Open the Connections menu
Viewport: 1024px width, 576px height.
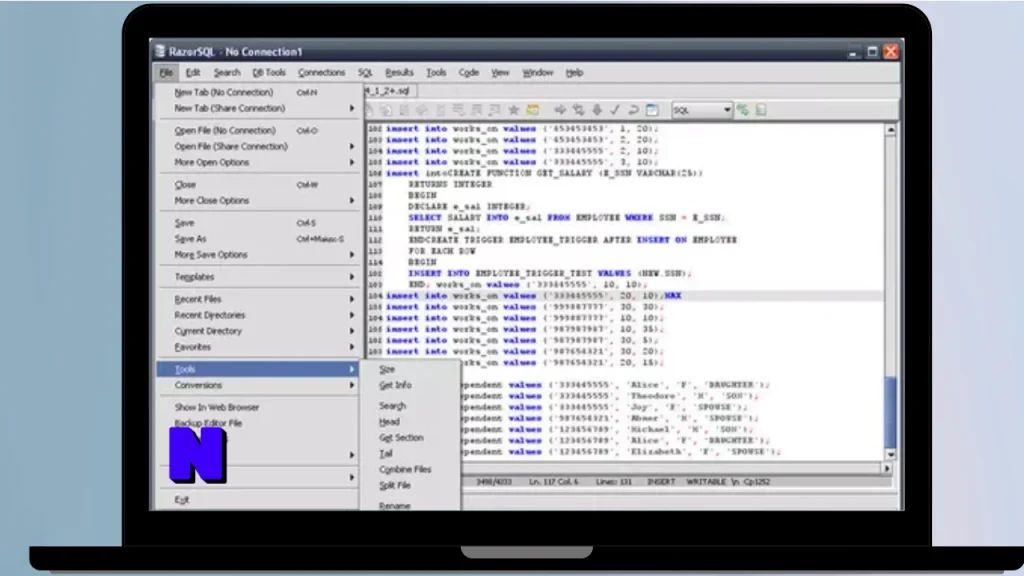pos(321,72)
